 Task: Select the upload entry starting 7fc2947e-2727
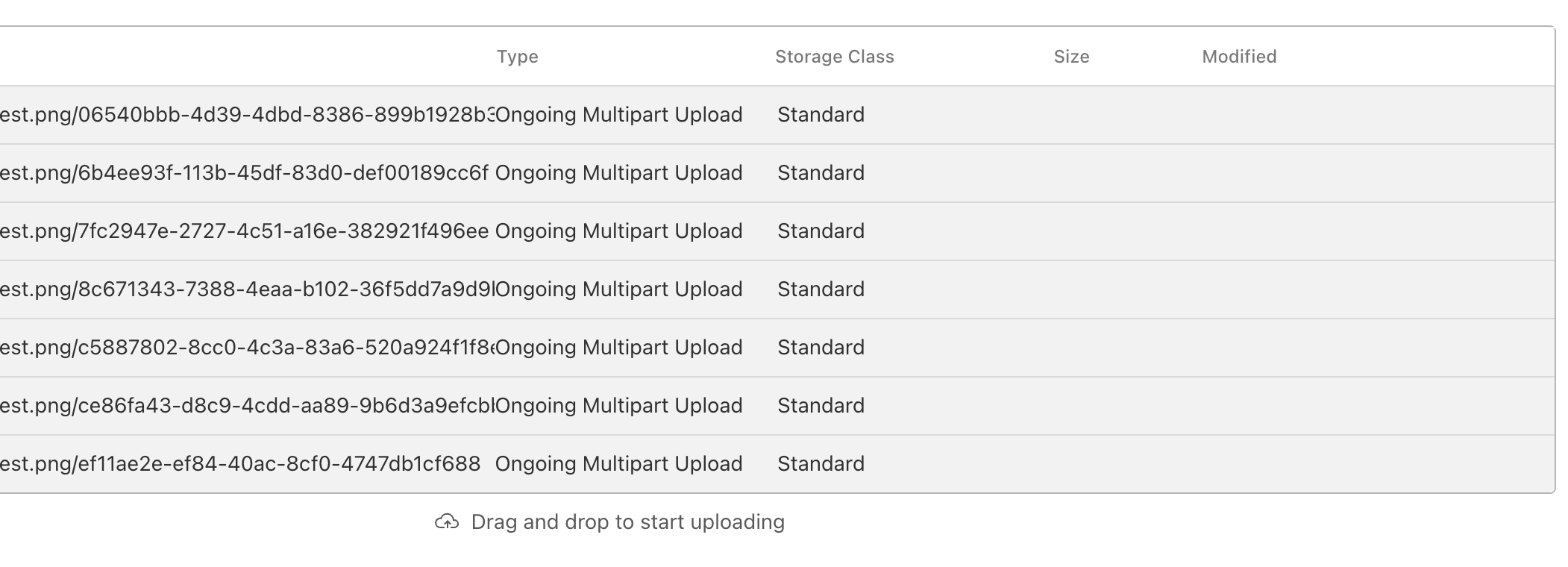246,231
